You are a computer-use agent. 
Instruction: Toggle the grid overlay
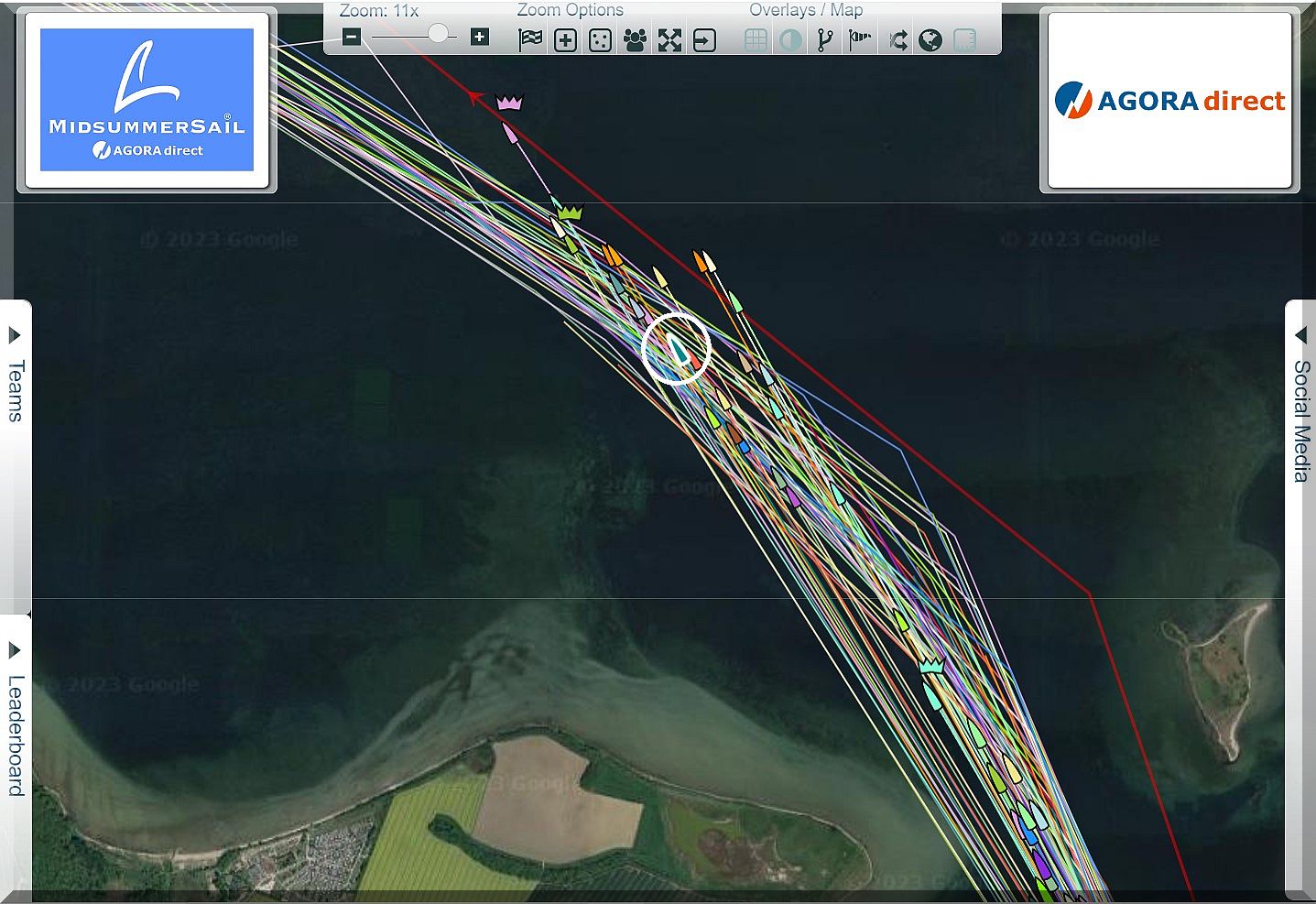756,40
